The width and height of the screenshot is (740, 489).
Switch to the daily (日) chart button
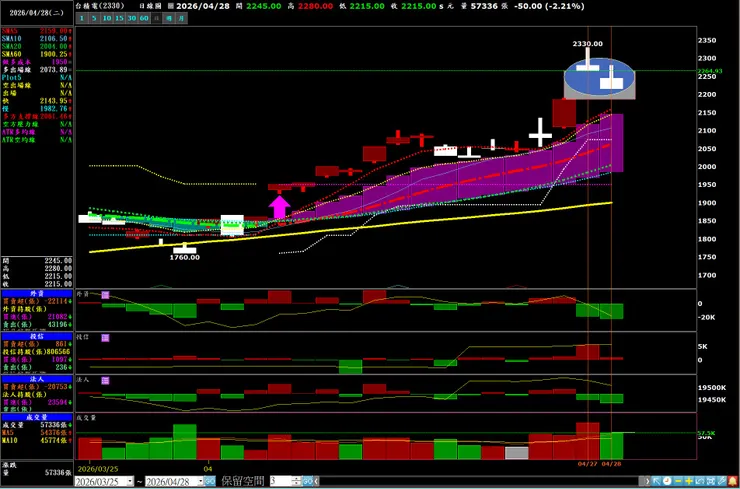coord(156,18)
